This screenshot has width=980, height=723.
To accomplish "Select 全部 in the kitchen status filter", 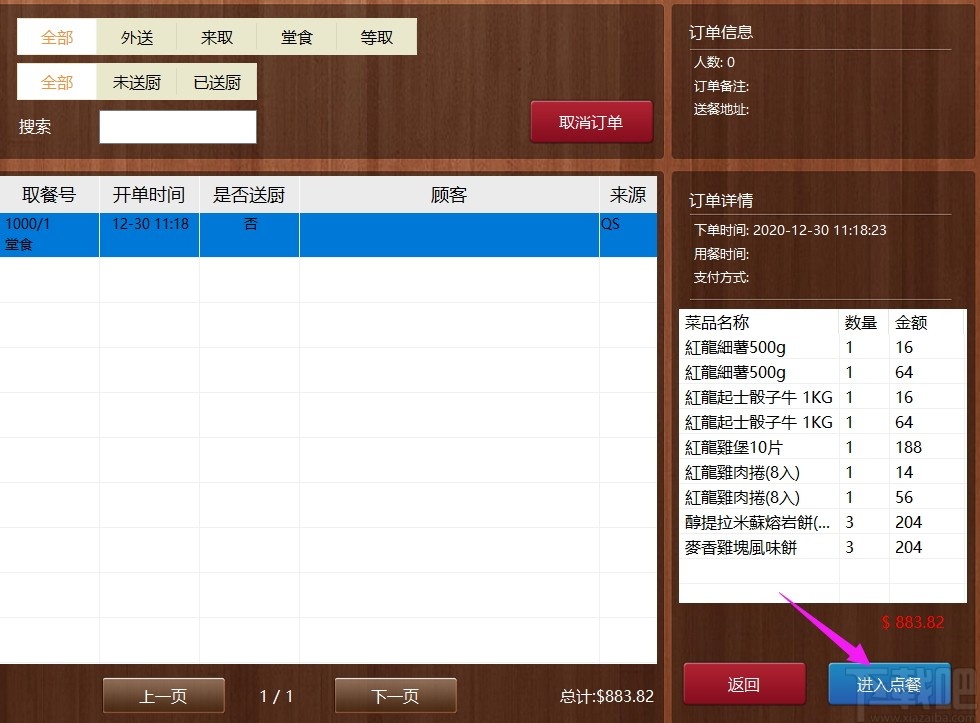I will click(x=57, y=82).
